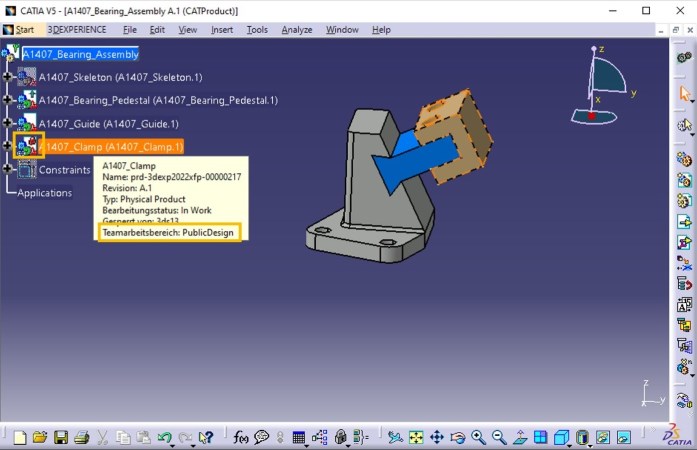Click the Cut scissors icon

[x=102, y=438]
